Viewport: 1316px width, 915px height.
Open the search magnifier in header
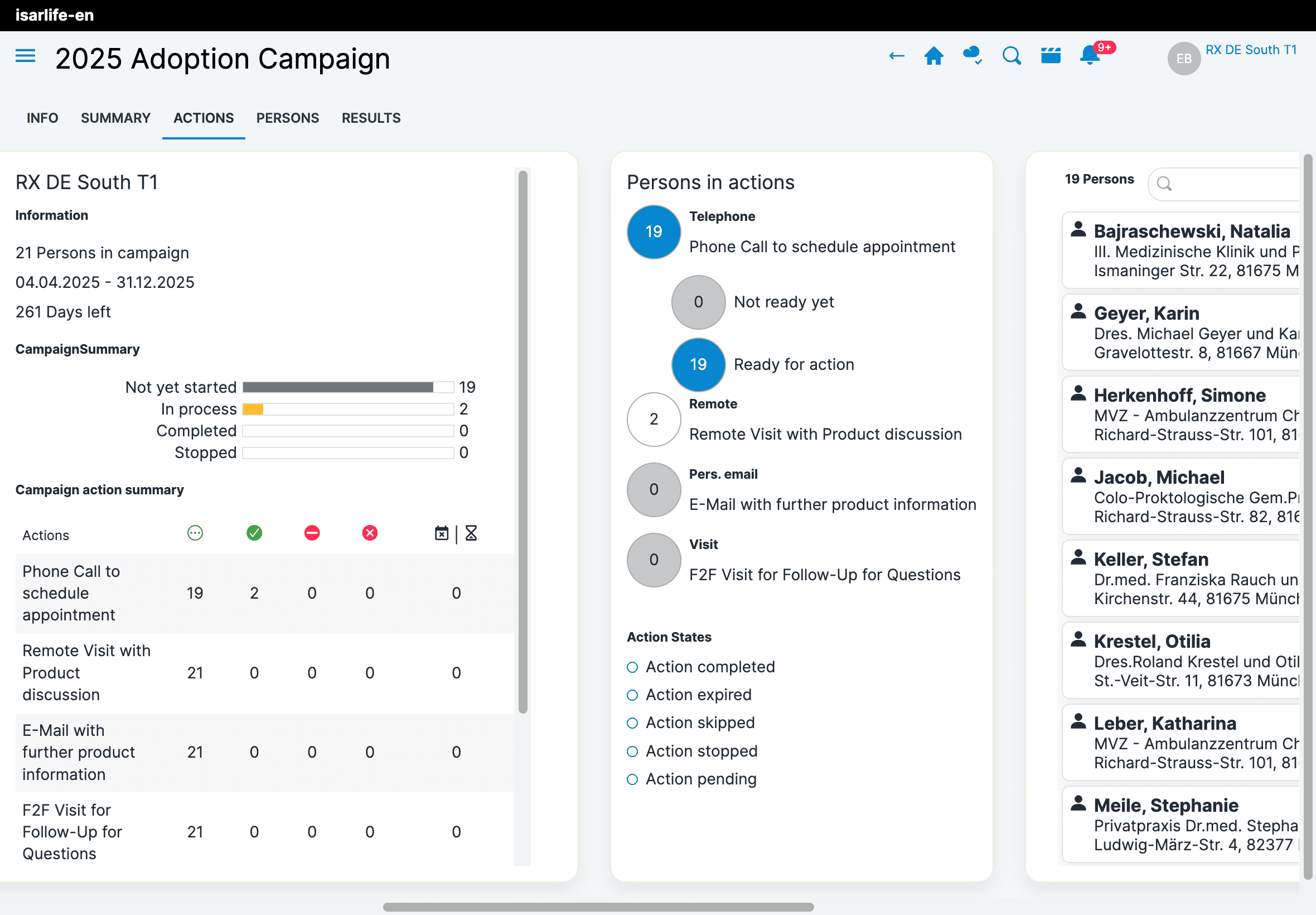tap(1011, 56)
